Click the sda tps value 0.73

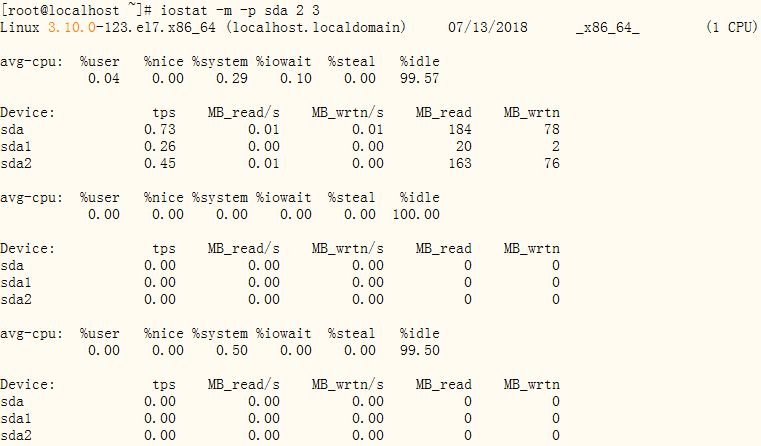click(160, 130)
